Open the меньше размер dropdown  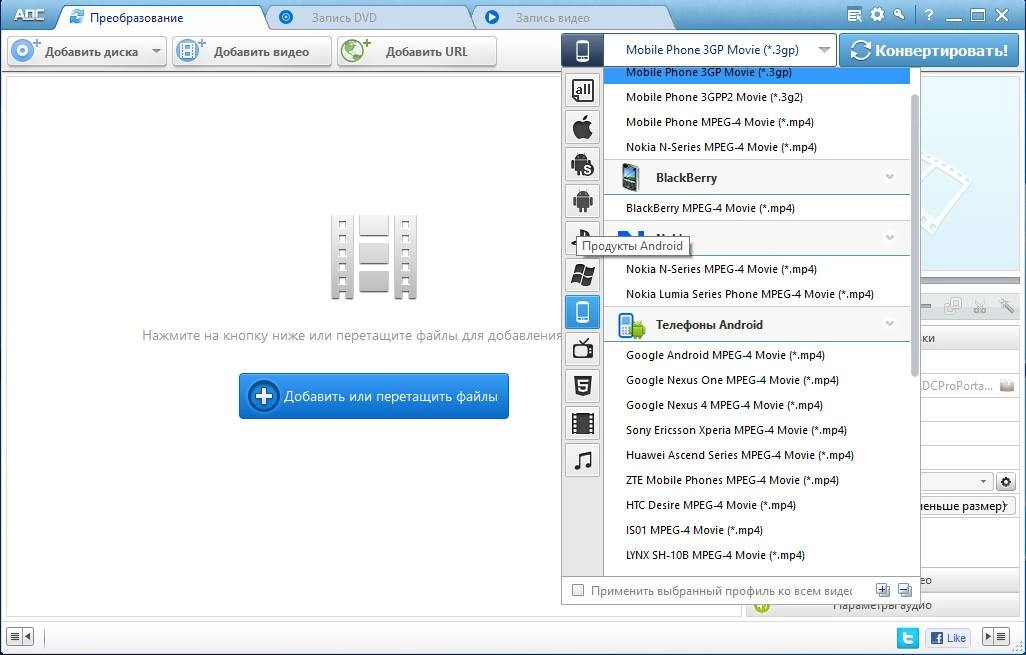tap(968, 506)
